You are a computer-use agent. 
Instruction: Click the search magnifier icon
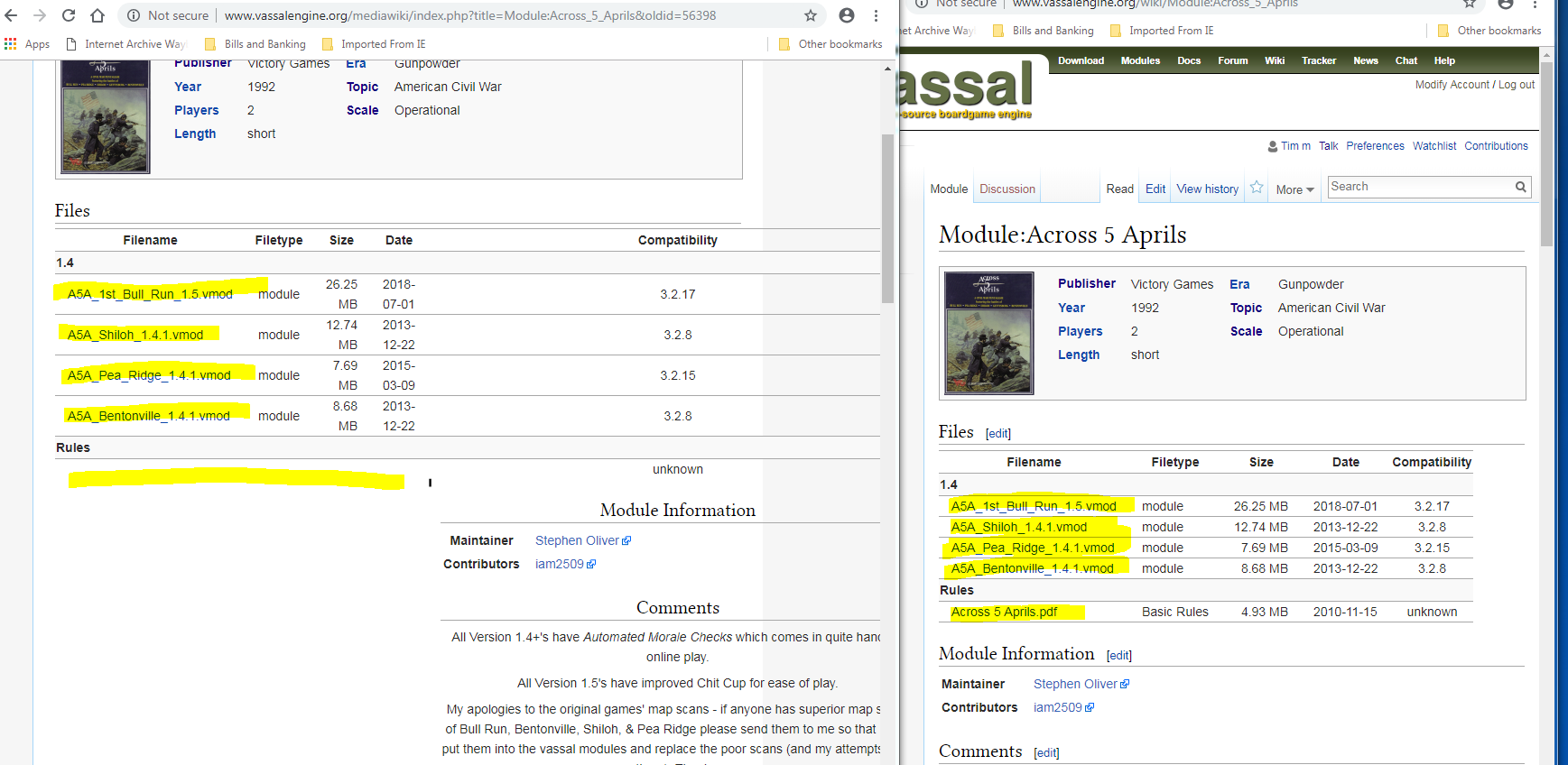[x=1521, y=187]
